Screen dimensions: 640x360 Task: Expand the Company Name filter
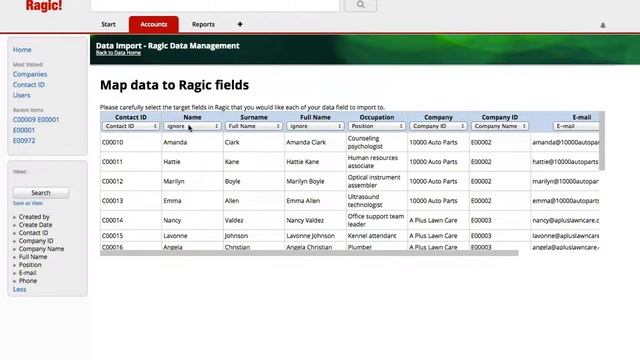point(41,249)
